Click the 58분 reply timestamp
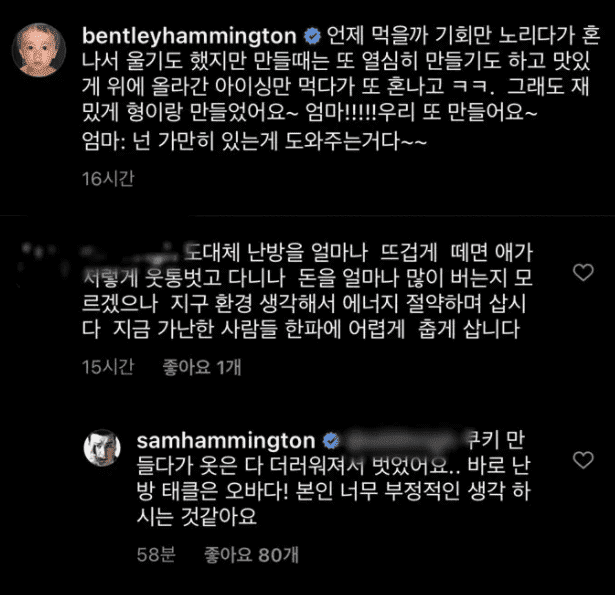The height and width of the screenshot is (595, 615). [156, 555]
